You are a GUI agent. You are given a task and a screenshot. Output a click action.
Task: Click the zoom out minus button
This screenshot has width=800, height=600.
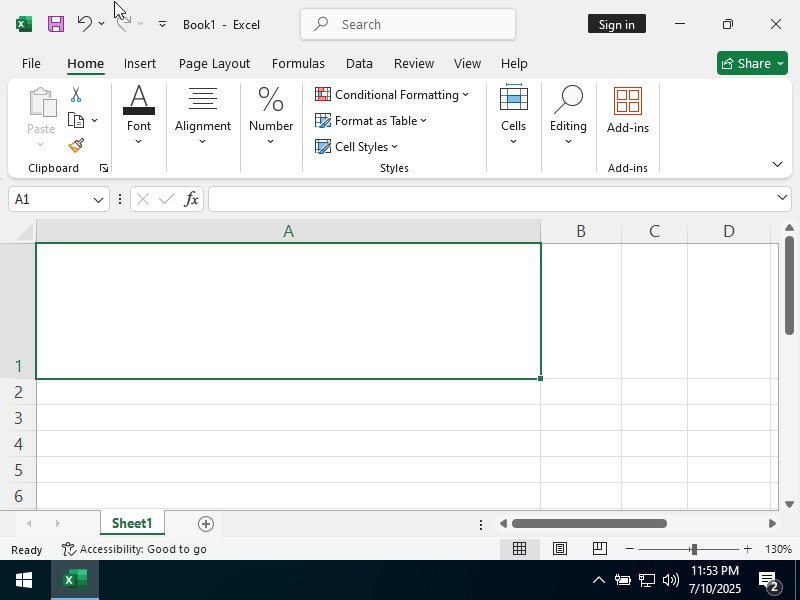click(x=630, y=549)
